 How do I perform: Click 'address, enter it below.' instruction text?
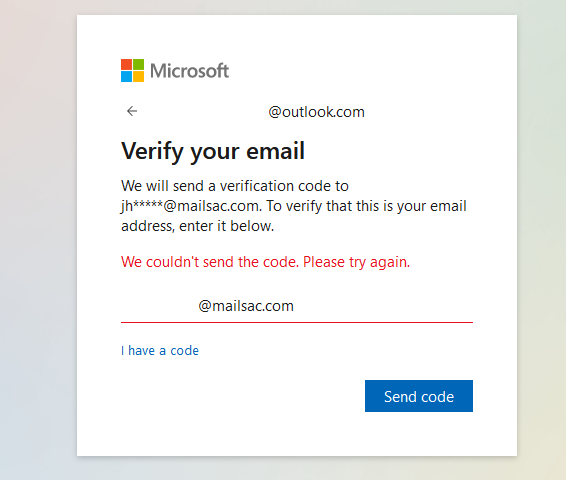[x=197, y=226]
